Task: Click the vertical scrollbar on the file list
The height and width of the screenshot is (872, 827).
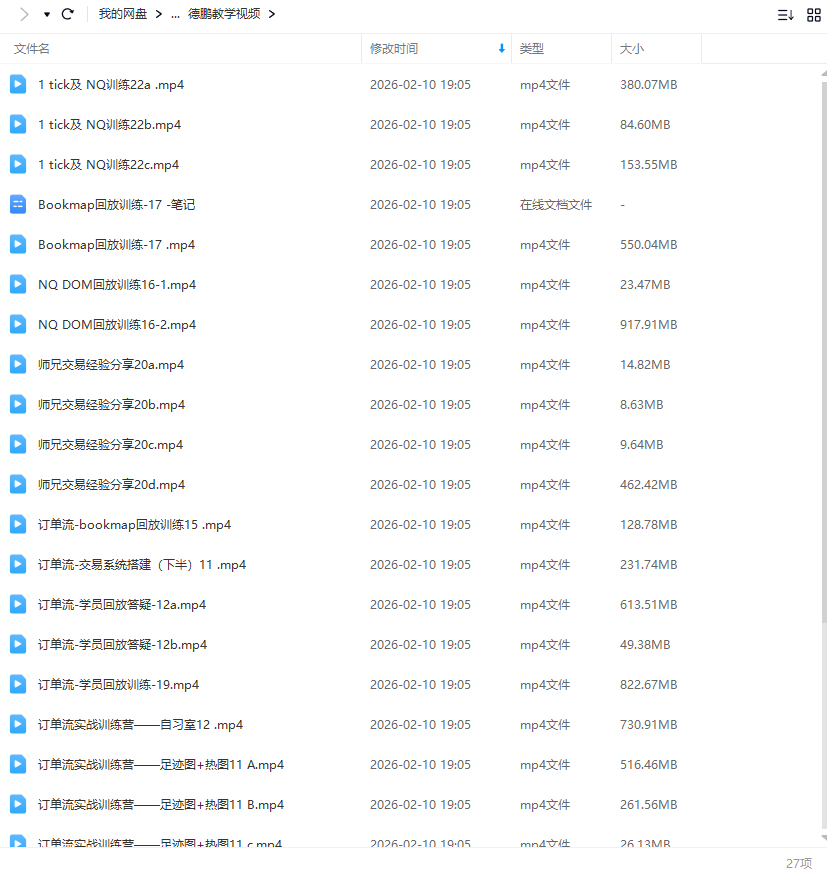Action: click(x=823, y=400)
